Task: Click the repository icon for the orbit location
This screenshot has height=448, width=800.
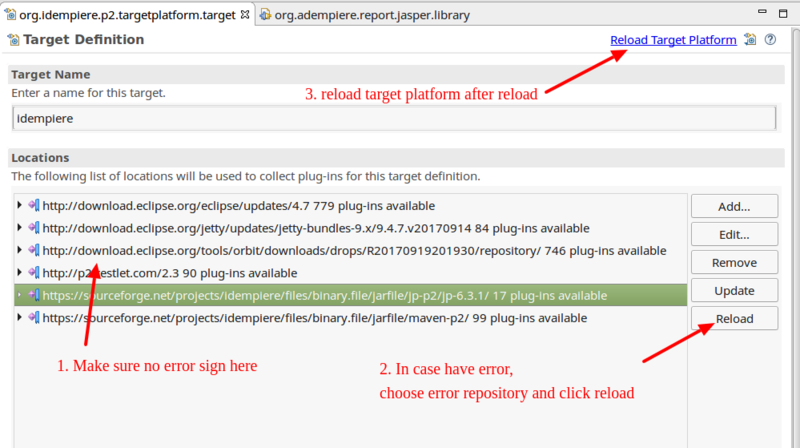Action: 34,251
